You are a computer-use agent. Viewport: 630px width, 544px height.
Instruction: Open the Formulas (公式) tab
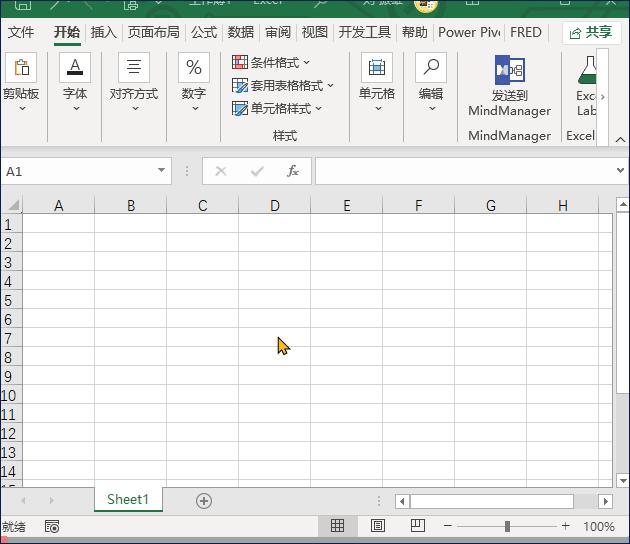[x=204, y=32]
